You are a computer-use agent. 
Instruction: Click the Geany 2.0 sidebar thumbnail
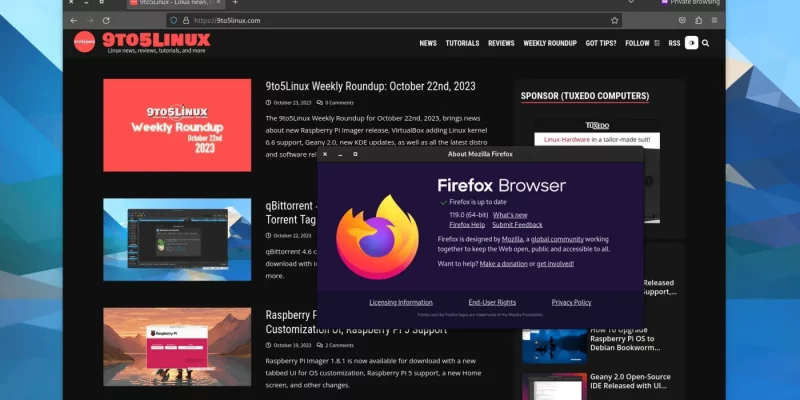tap(554, 386)
